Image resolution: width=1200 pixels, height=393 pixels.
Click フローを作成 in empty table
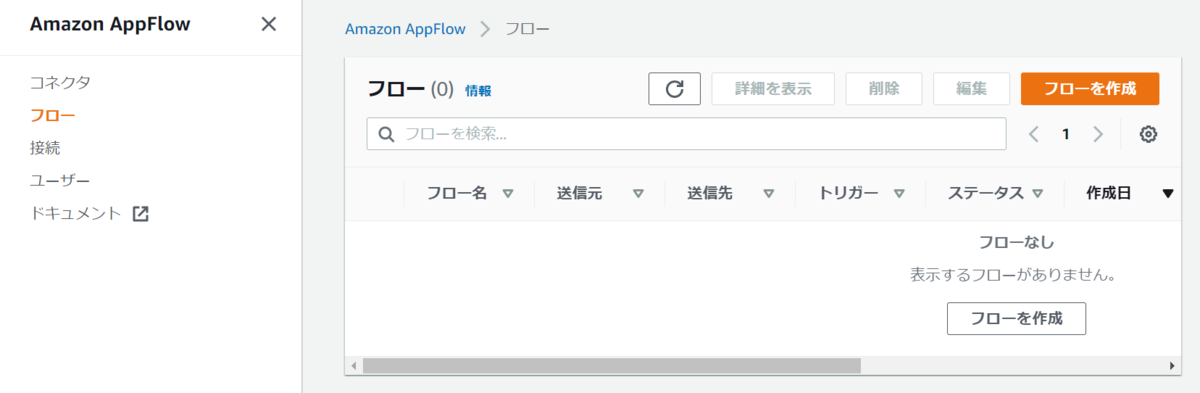click(1016, 319)
